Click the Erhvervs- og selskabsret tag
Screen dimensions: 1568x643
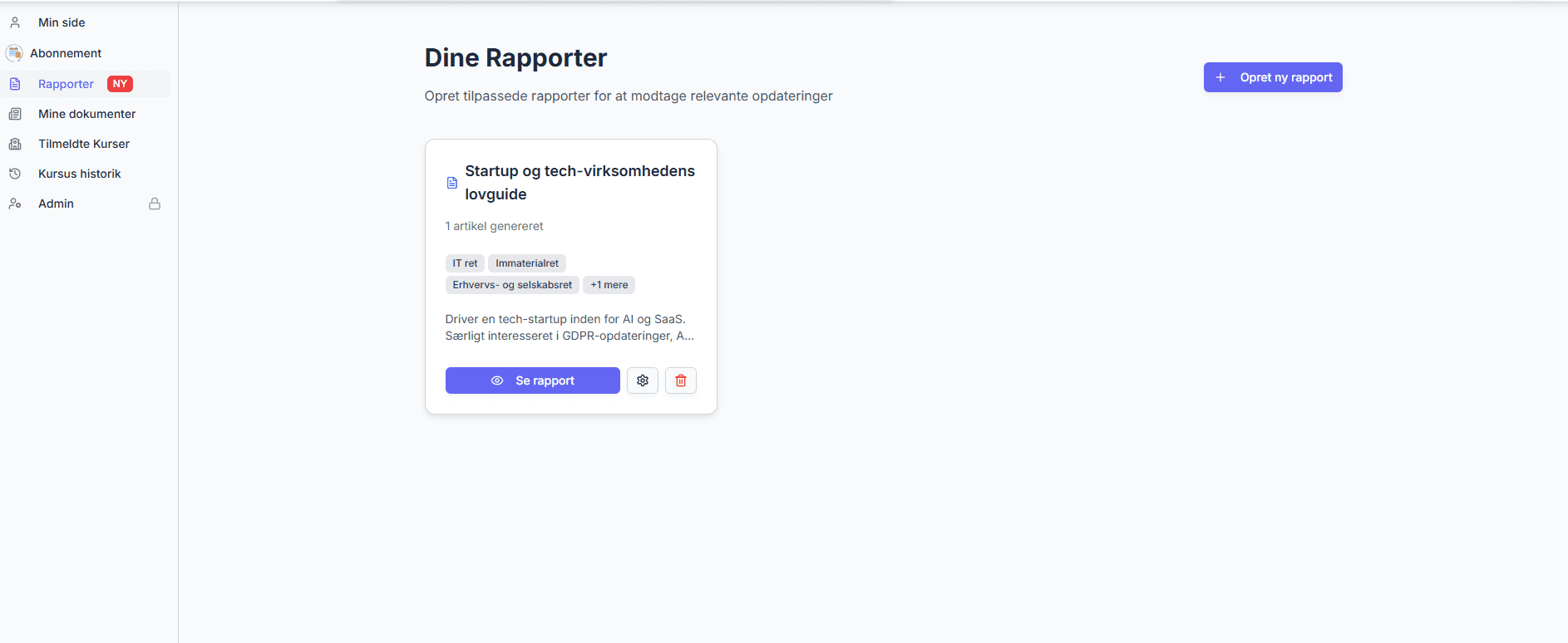(512, 285)
